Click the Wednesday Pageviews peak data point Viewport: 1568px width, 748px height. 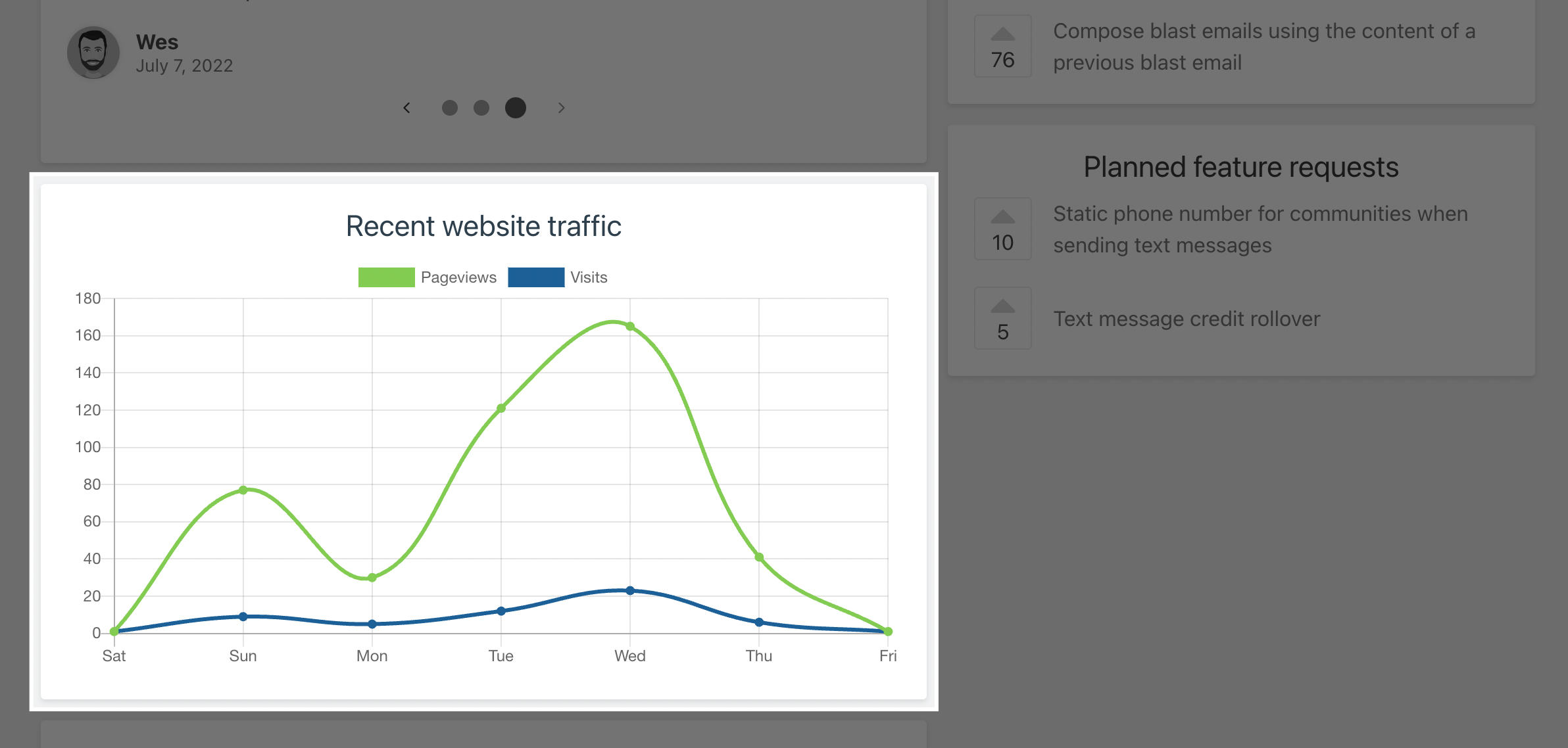point(630,327)
